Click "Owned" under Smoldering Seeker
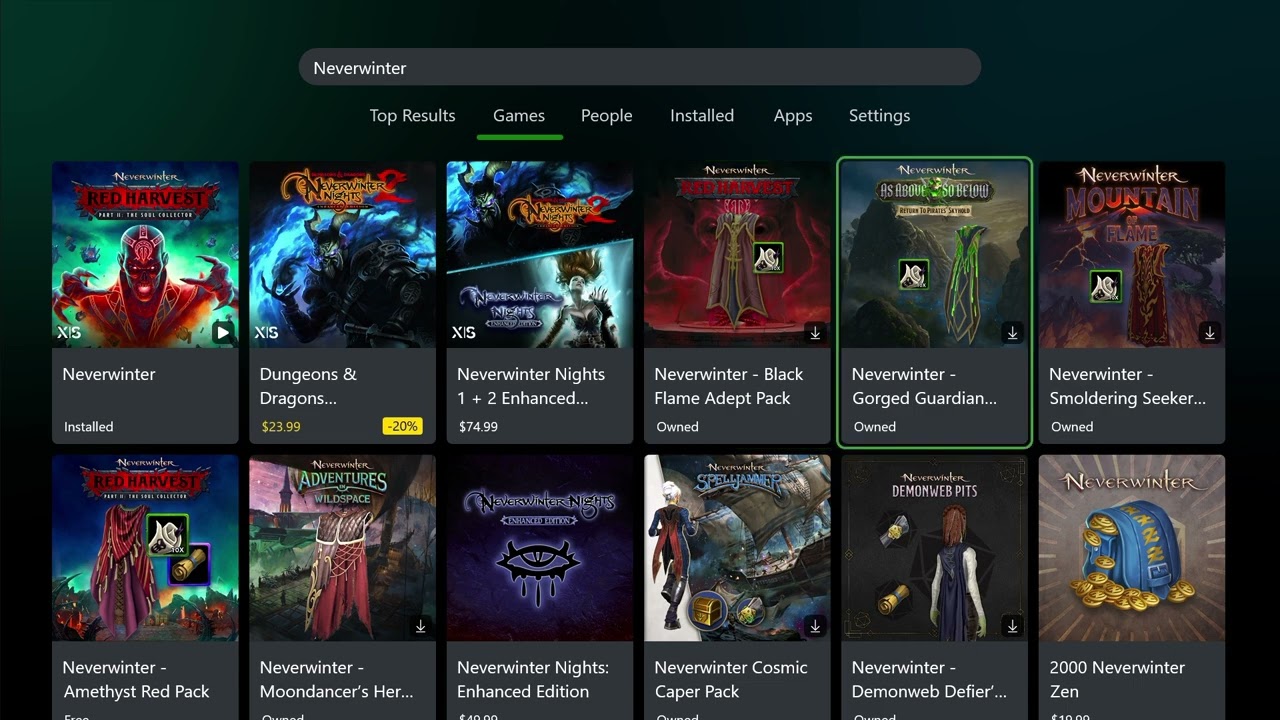This screenshot has height=720, width=1280. coord(1072,427)
